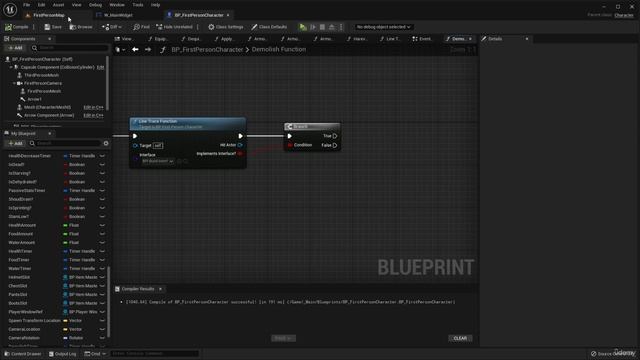Image resolution: width=640 pixels, height=360 pixels.
Task: Click the Unreal Engine logo icon
Action: coord(10,9)
